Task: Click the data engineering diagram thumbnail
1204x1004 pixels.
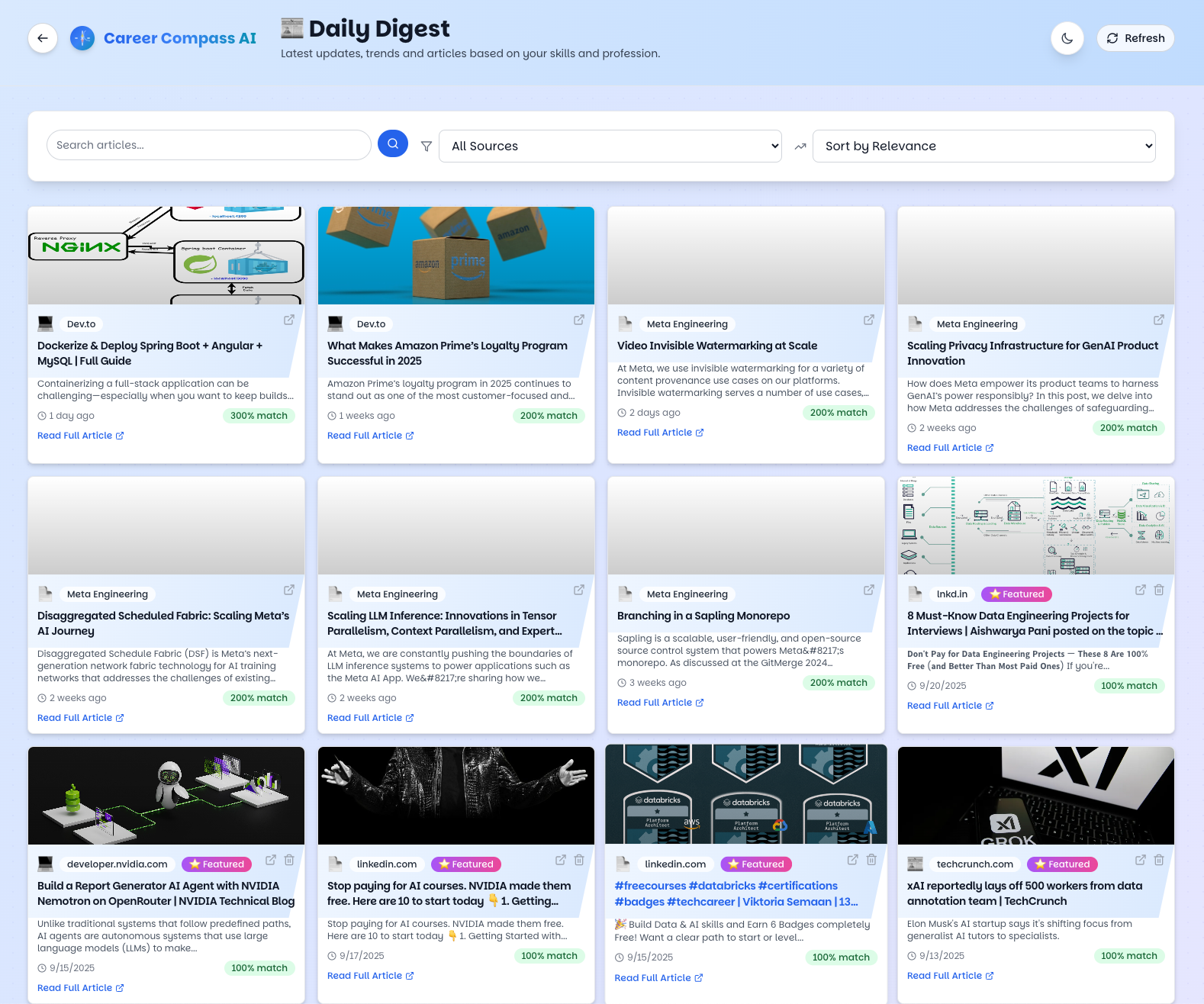Action: [1036, 526]
